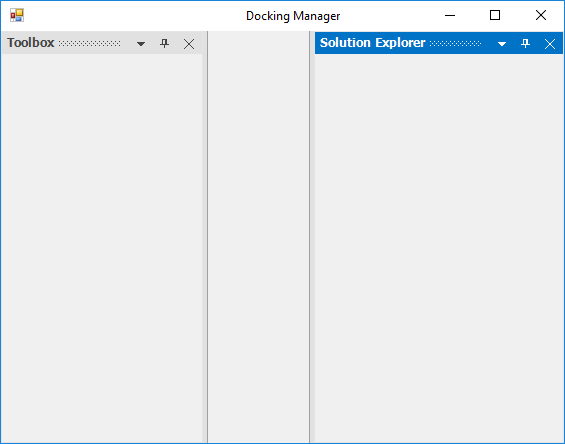Toggle auto-hide pin on Toolbox panel
This screenshot has height=444, width=565.
[164, 44]
